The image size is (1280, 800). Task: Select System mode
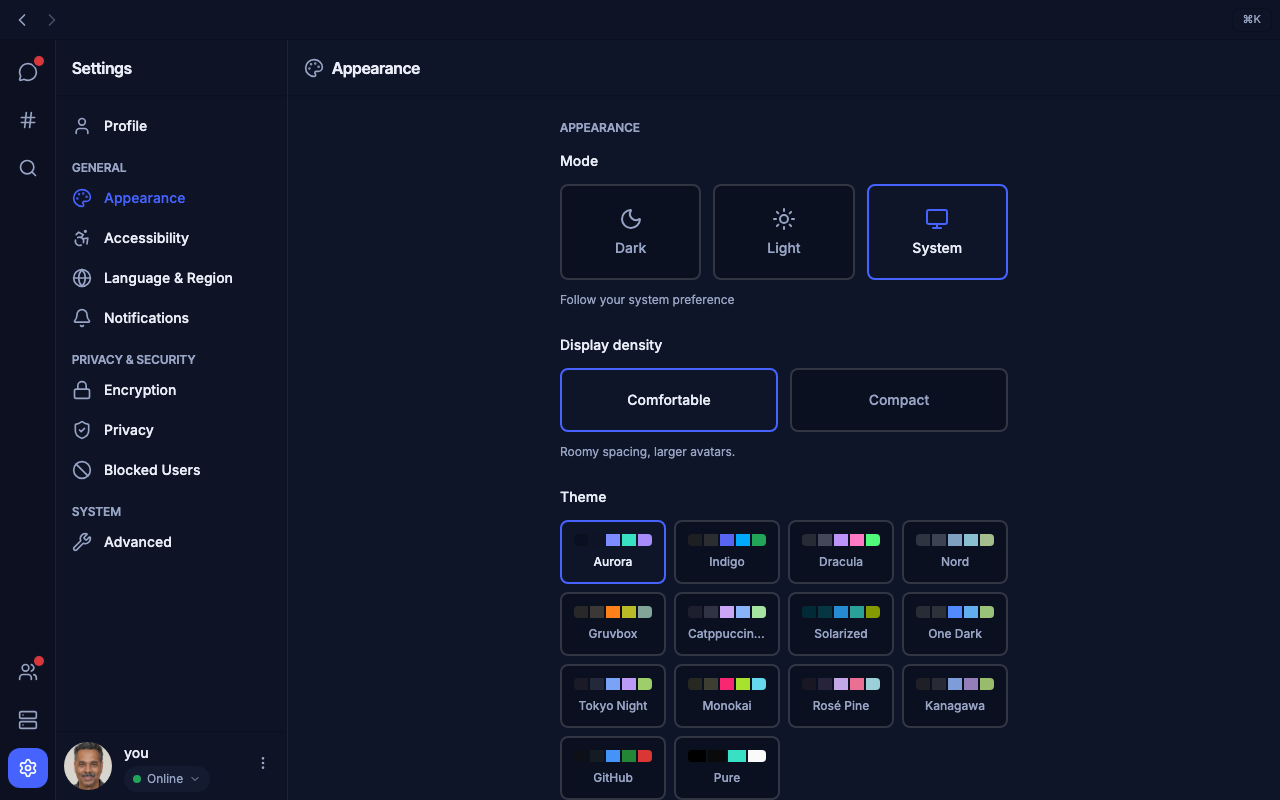point(937,232)
